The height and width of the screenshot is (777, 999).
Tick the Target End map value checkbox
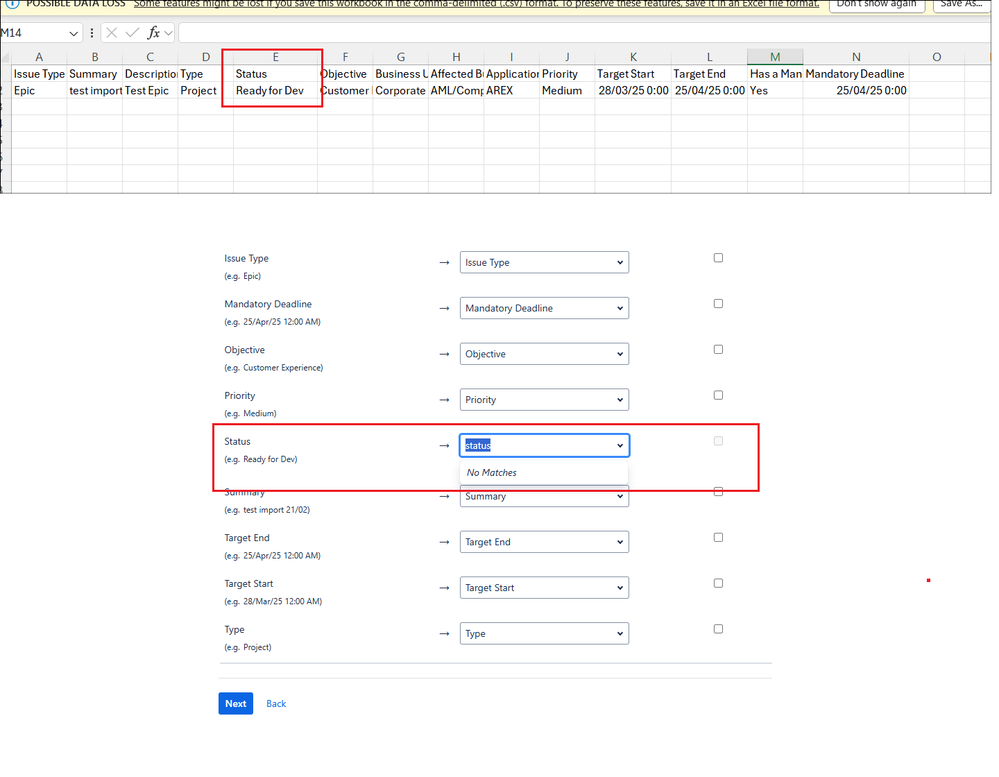tap(718, 538)
